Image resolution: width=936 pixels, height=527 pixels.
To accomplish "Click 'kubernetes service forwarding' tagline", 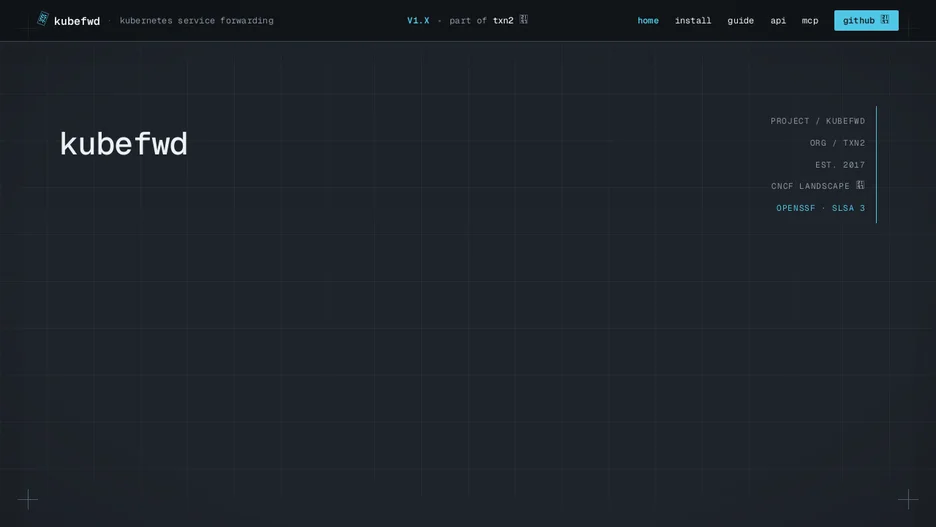I will coord(196,20).
